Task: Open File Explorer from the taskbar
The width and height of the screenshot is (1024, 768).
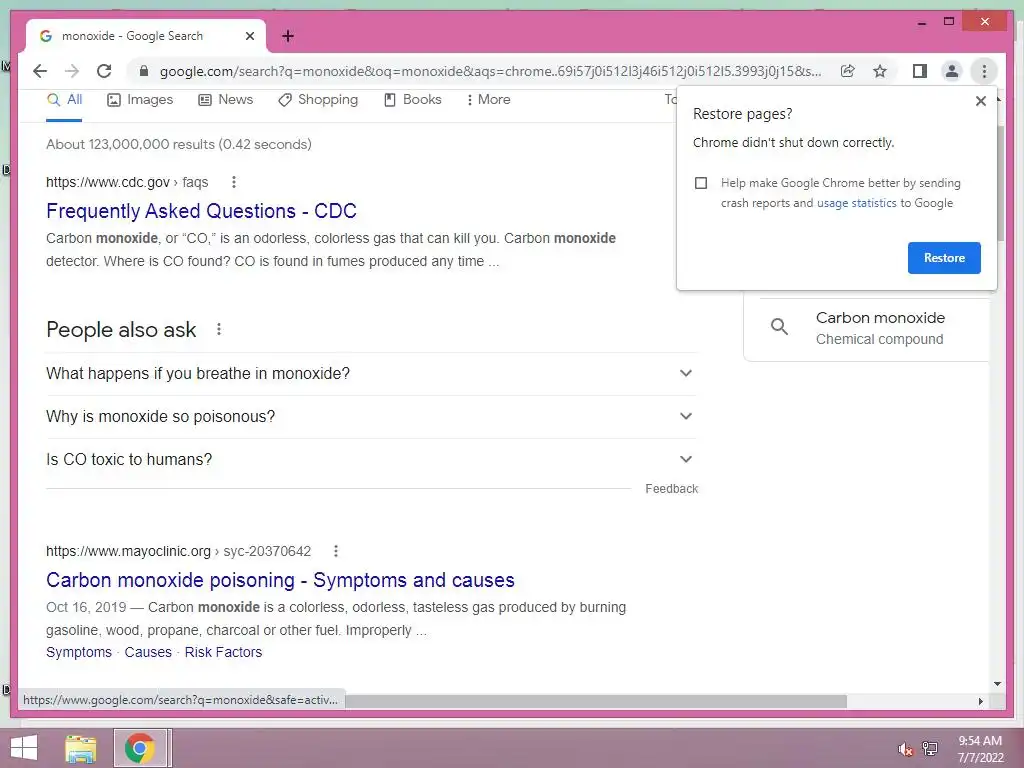Action: coord(81,748)
